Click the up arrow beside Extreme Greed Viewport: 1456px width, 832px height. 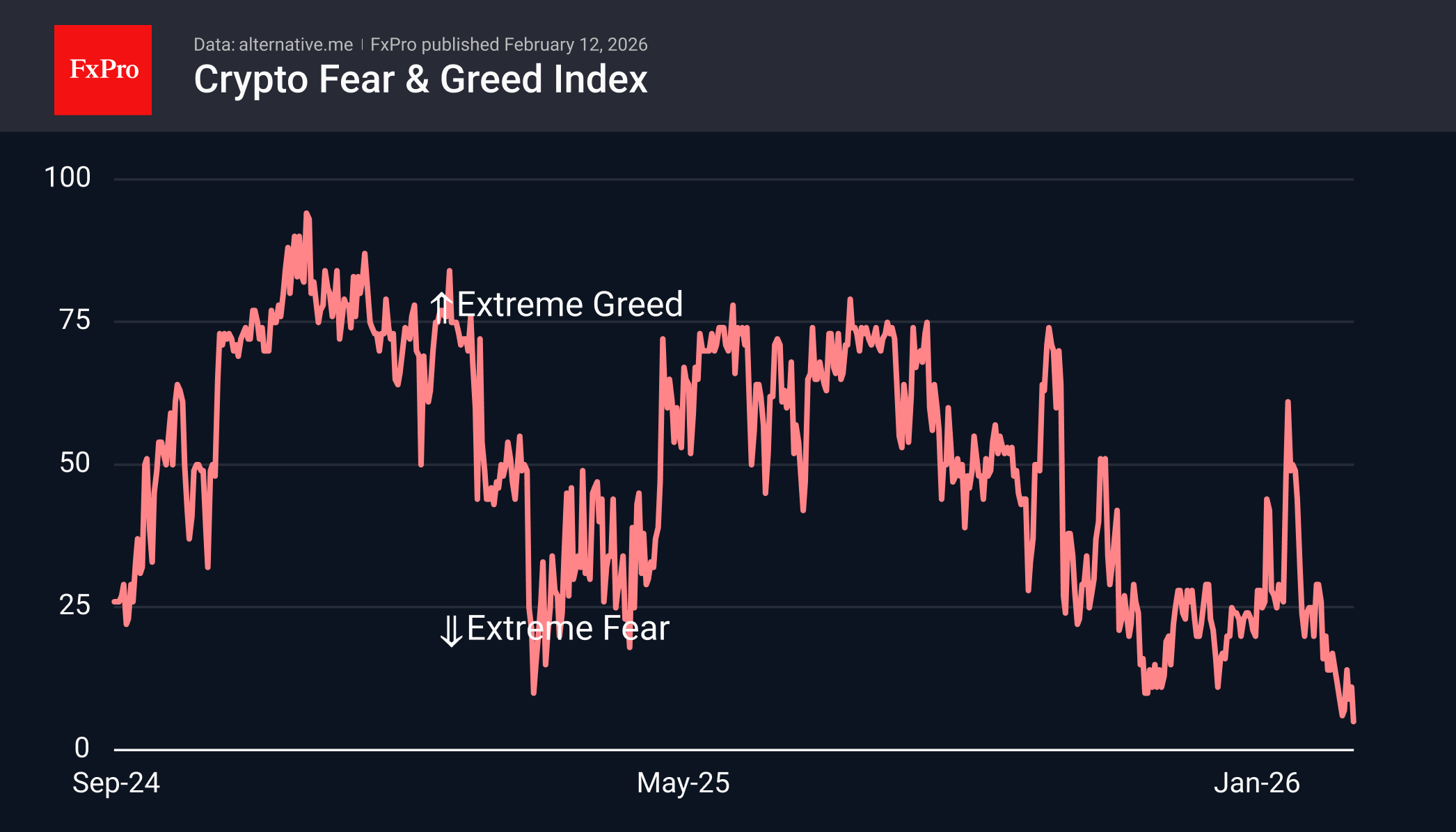(x=441, y=306)
